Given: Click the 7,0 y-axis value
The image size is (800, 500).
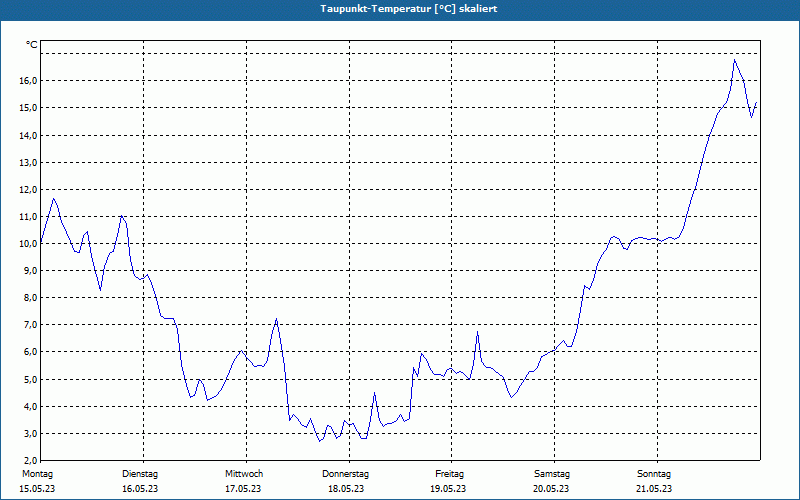Looking at the screenshot, I should pyautogui.click(x=30, y=324).
